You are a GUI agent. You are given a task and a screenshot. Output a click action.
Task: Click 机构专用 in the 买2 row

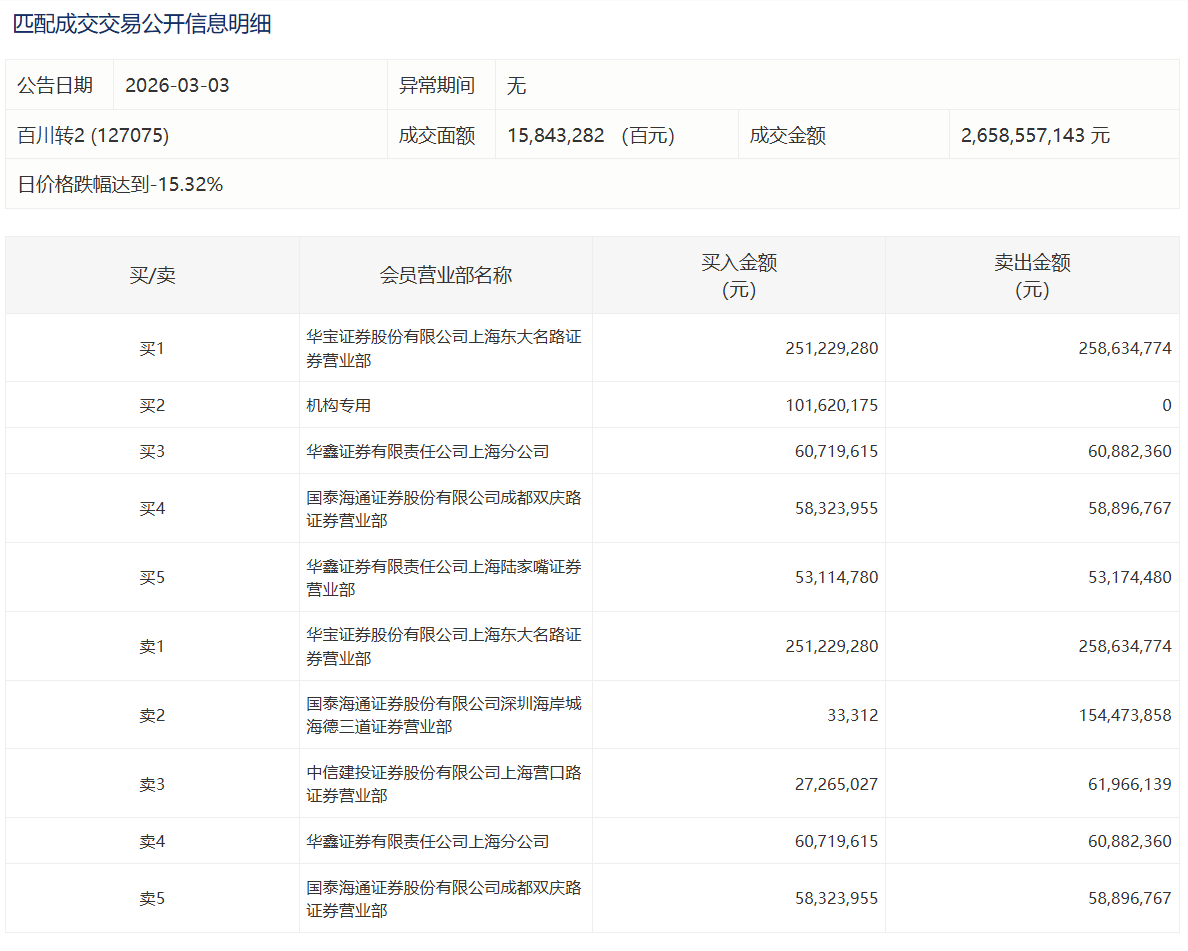(339, 406)
